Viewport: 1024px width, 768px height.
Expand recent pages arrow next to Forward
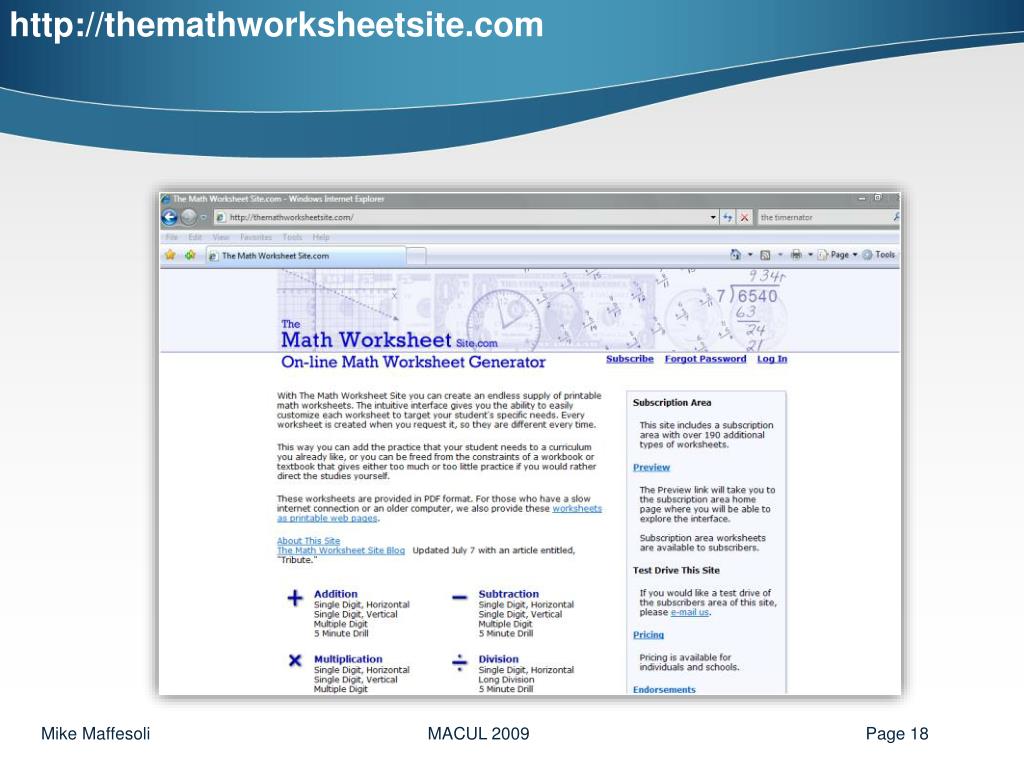tap(204, 217)
